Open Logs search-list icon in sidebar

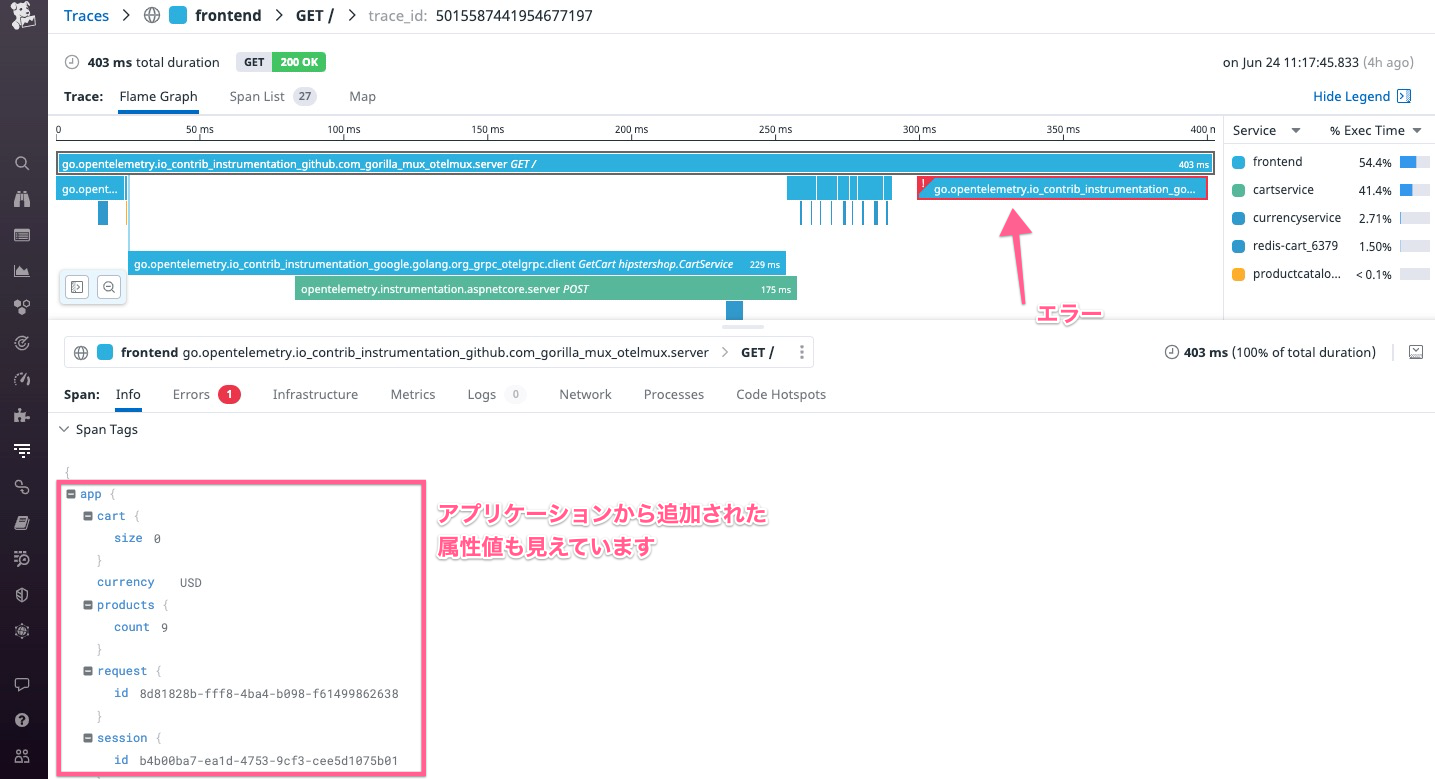[22, 559]
